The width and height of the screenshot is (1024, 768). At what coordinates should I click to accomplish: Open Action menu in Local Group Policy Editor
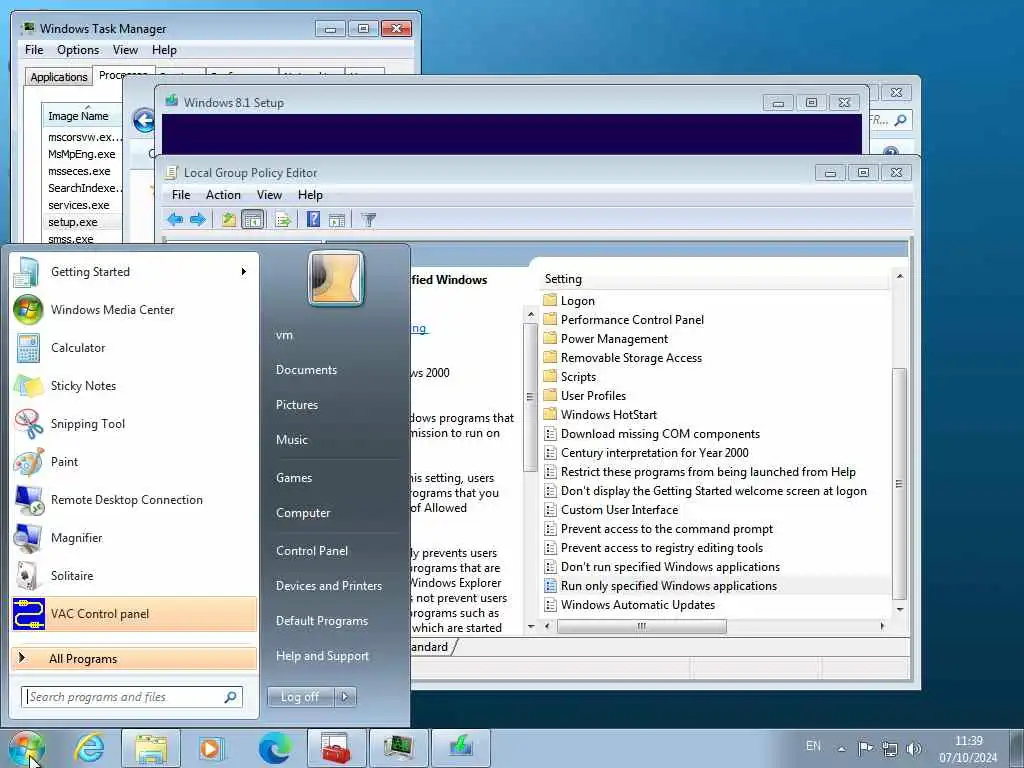click(223, 195)
